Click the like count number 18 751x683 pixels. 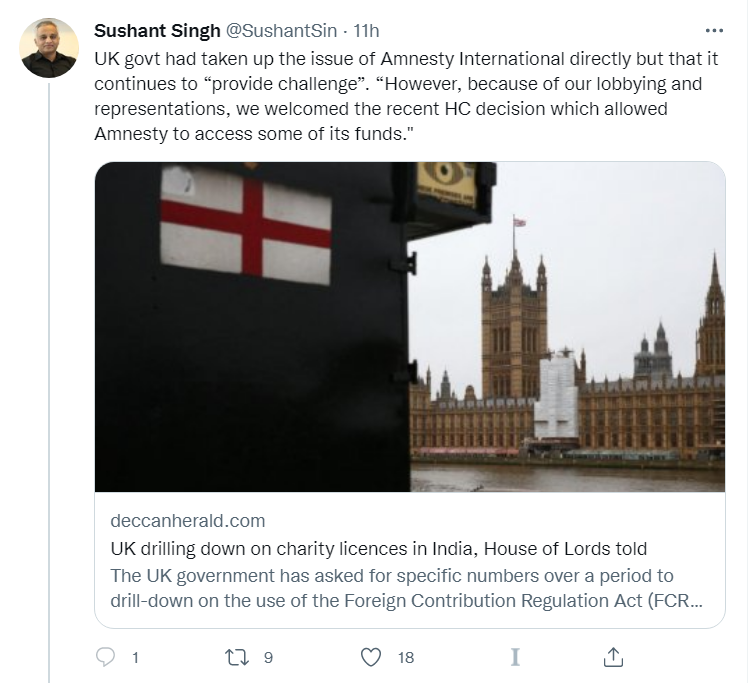tap(405, 658)
